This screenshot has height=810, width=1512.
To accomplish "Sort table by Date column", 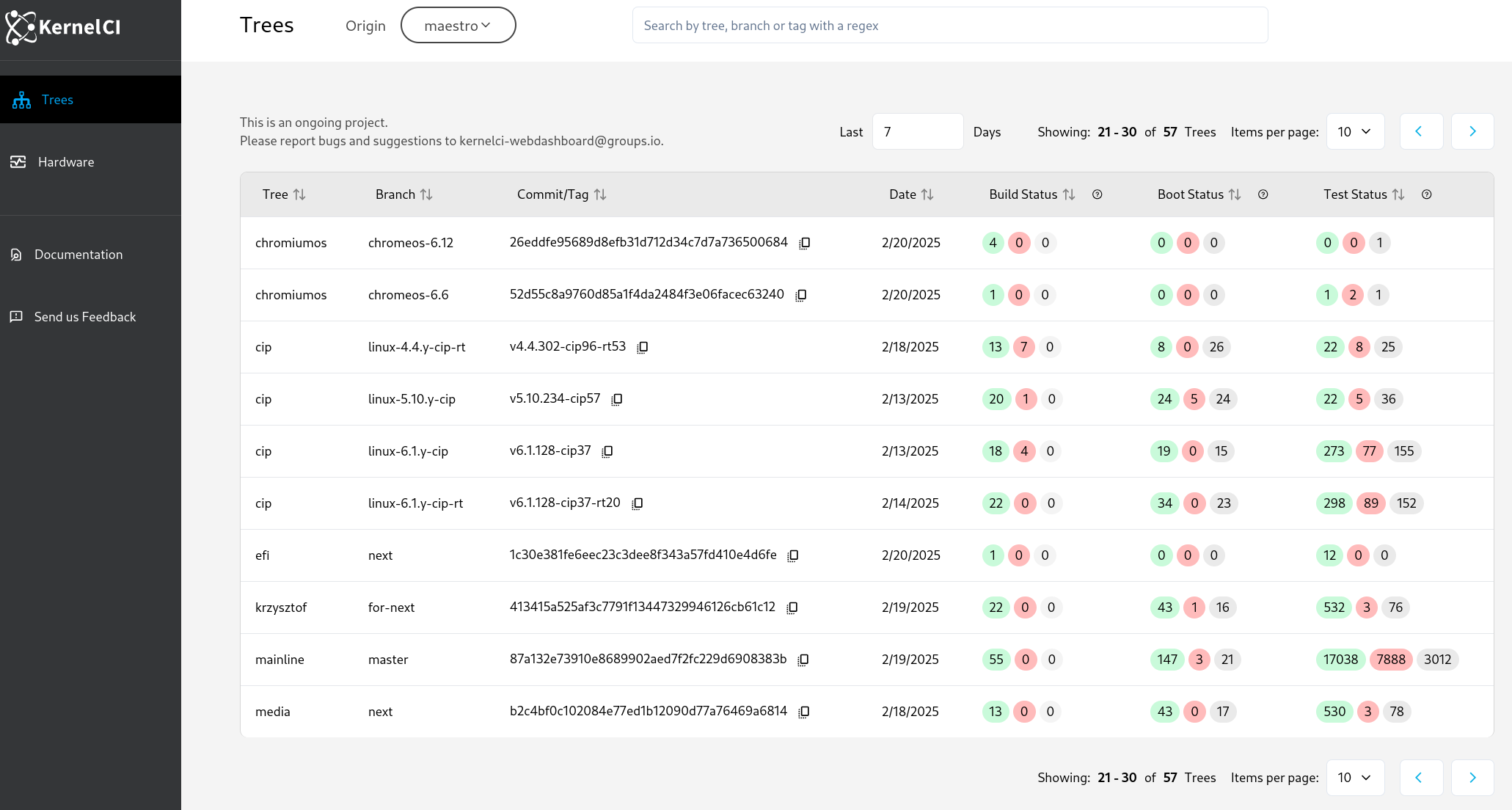I will click(927, 194).
